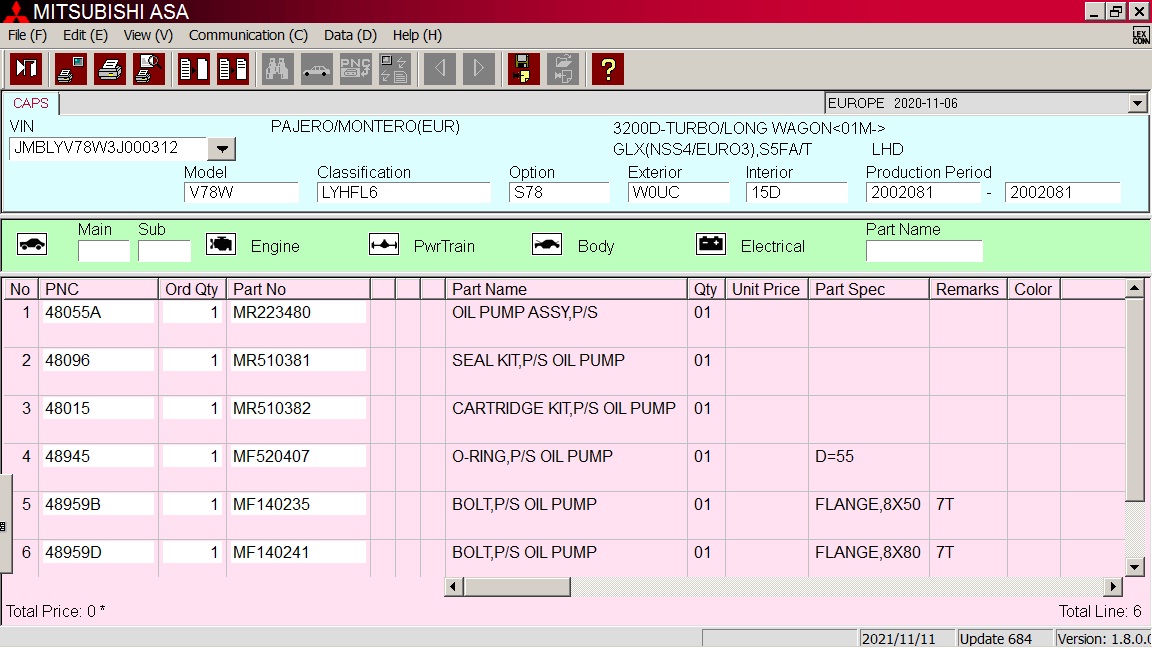Click the floppy disk save icon
Viewport: 1152px width, 648px height.
(523, 69)
